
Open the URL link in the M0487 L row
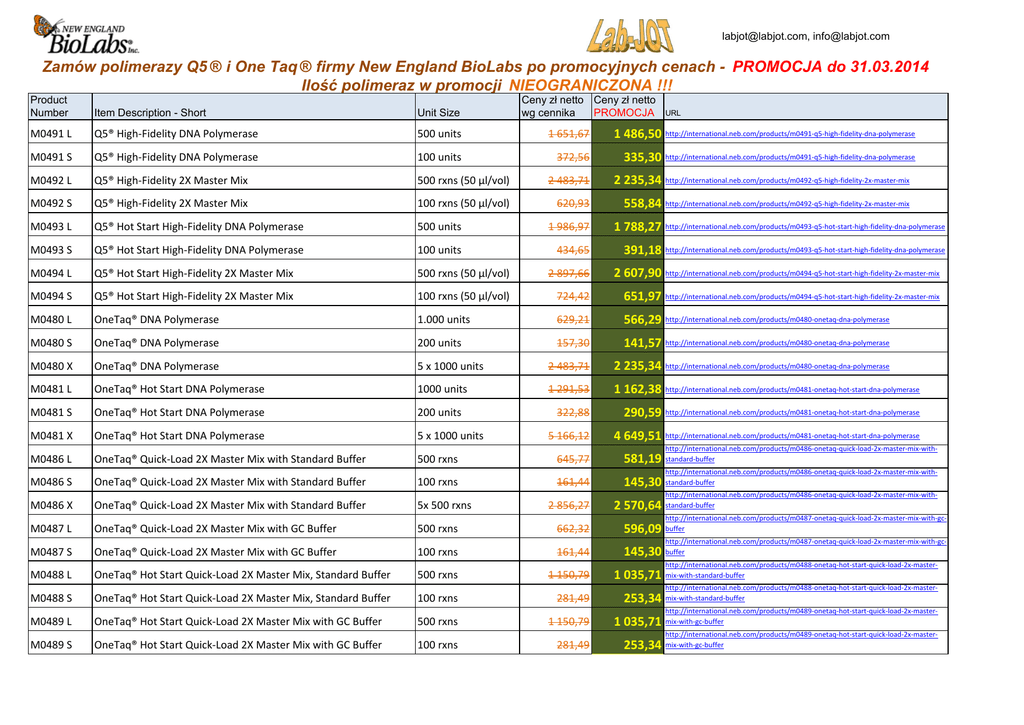[x=806, y=523]
